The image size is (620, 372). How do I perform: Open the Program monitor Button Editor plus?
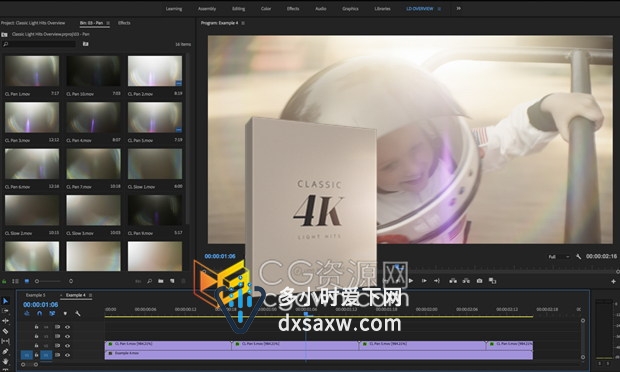pos(613,281)
